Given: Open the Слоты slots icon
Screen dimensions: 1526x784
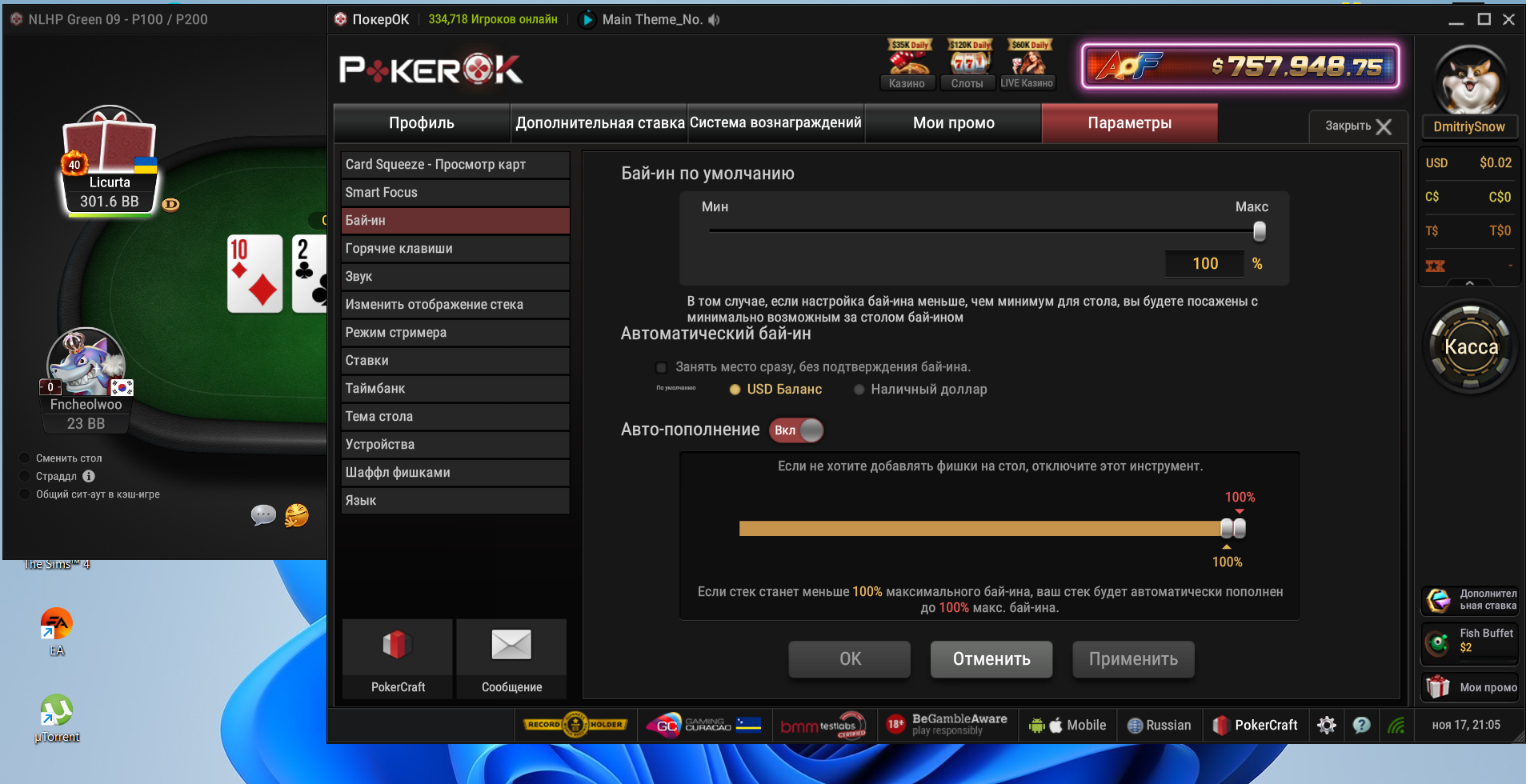Looking at the screenshot, I should click(967, 65).
